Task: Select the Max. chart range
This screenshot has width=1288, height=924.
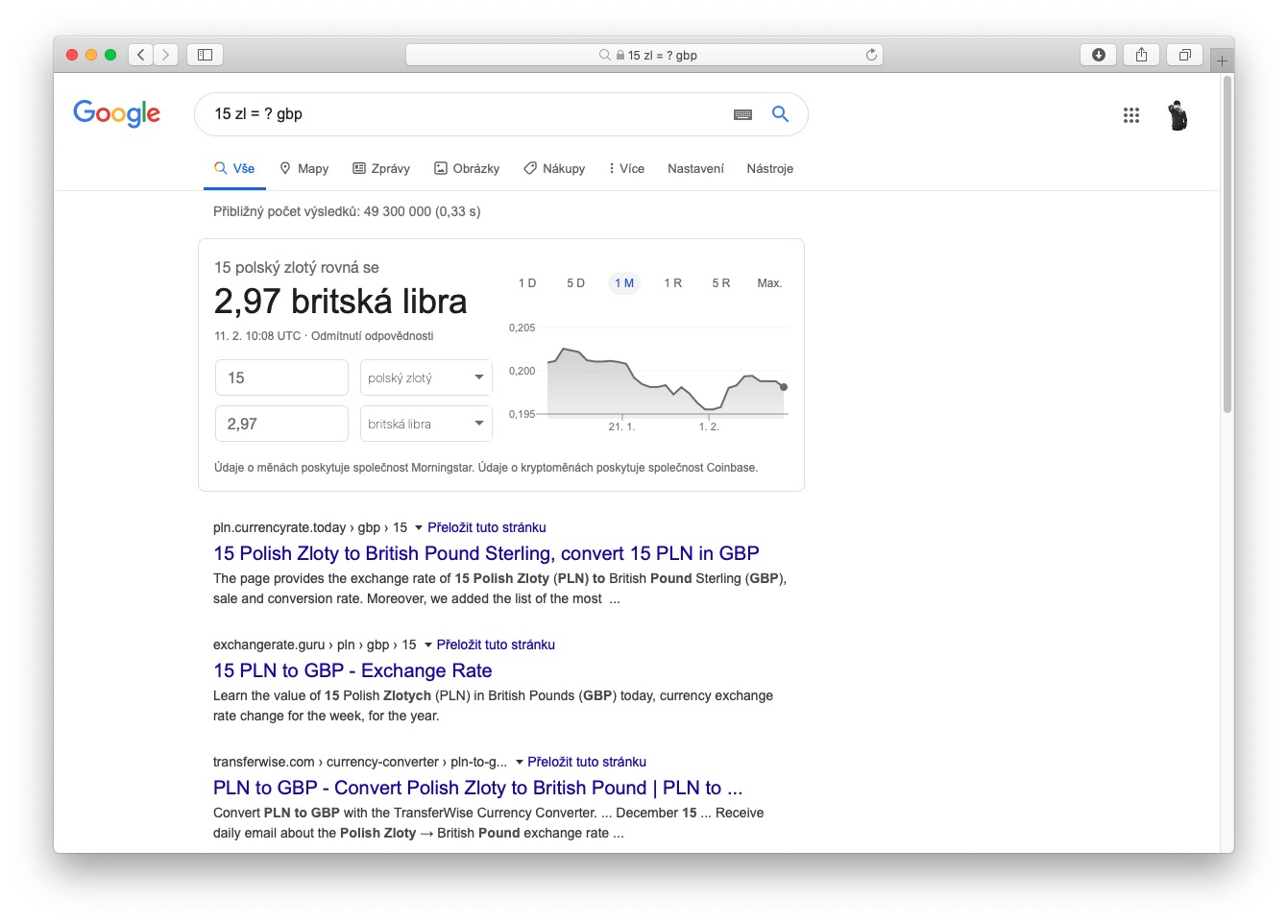Action: click(x=769, y=283)
